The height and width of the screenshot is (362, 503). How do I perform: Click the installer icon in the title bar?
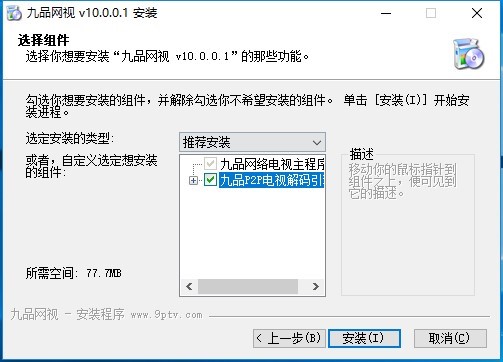tap(14, 13)
